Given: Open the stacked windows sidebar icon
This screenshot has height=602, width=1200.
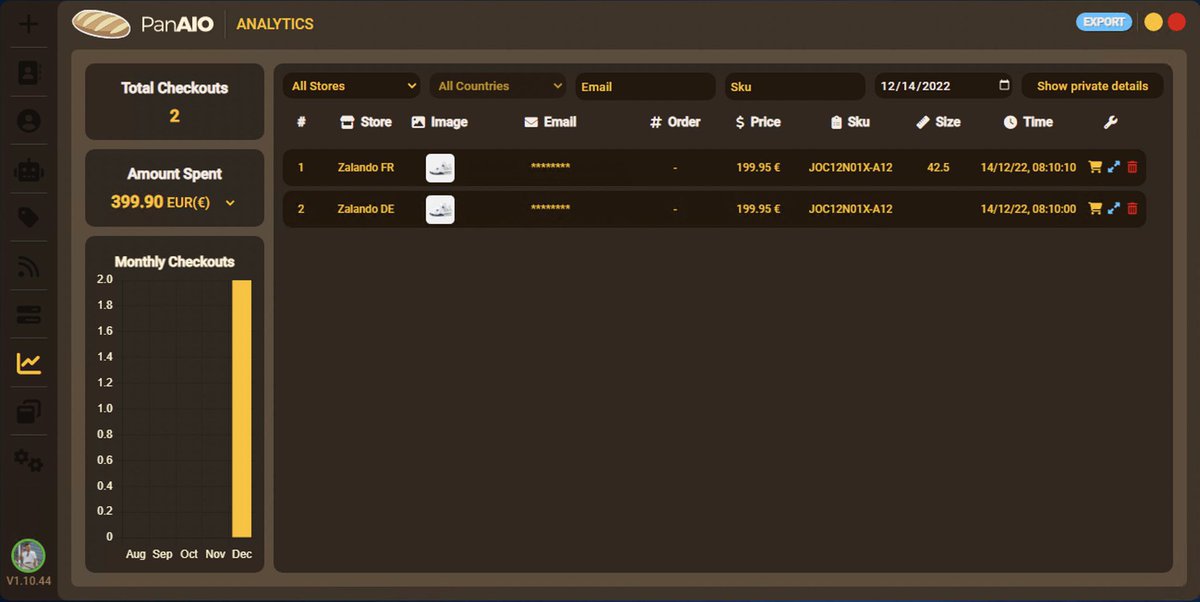Looking at the screenshot, I should [x=29, y=412].
